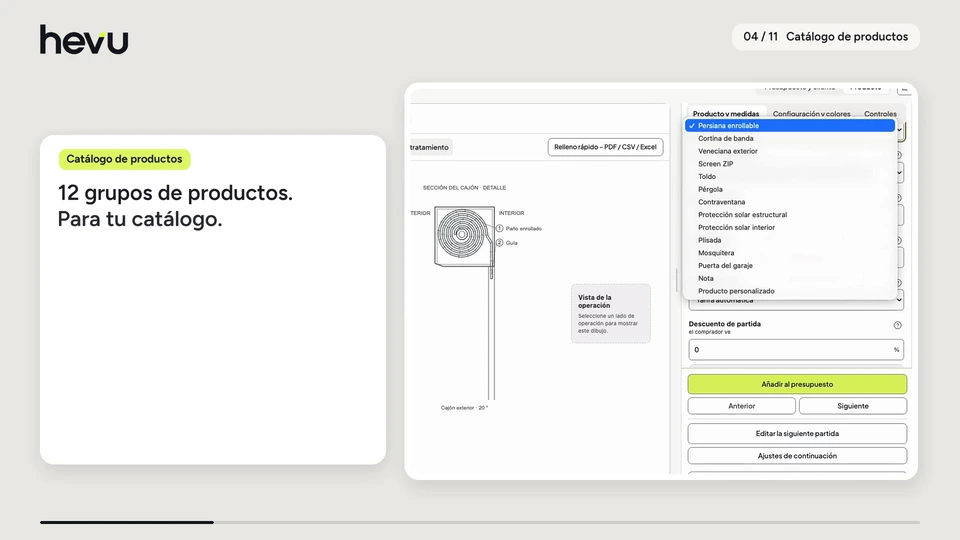The width and height of the screenshot is (960, 540).
Task: Open the tarifa automática dropdown arrow
Action: pyautogui.click(x=899, y=300)
